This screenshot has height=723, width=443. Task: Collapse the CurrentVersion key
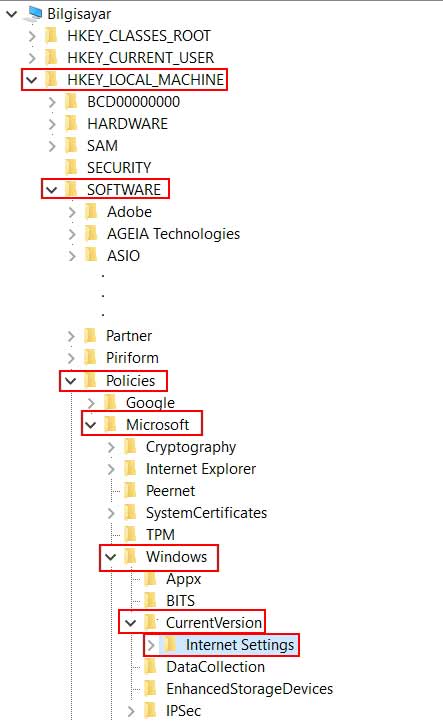pos(131,623)
